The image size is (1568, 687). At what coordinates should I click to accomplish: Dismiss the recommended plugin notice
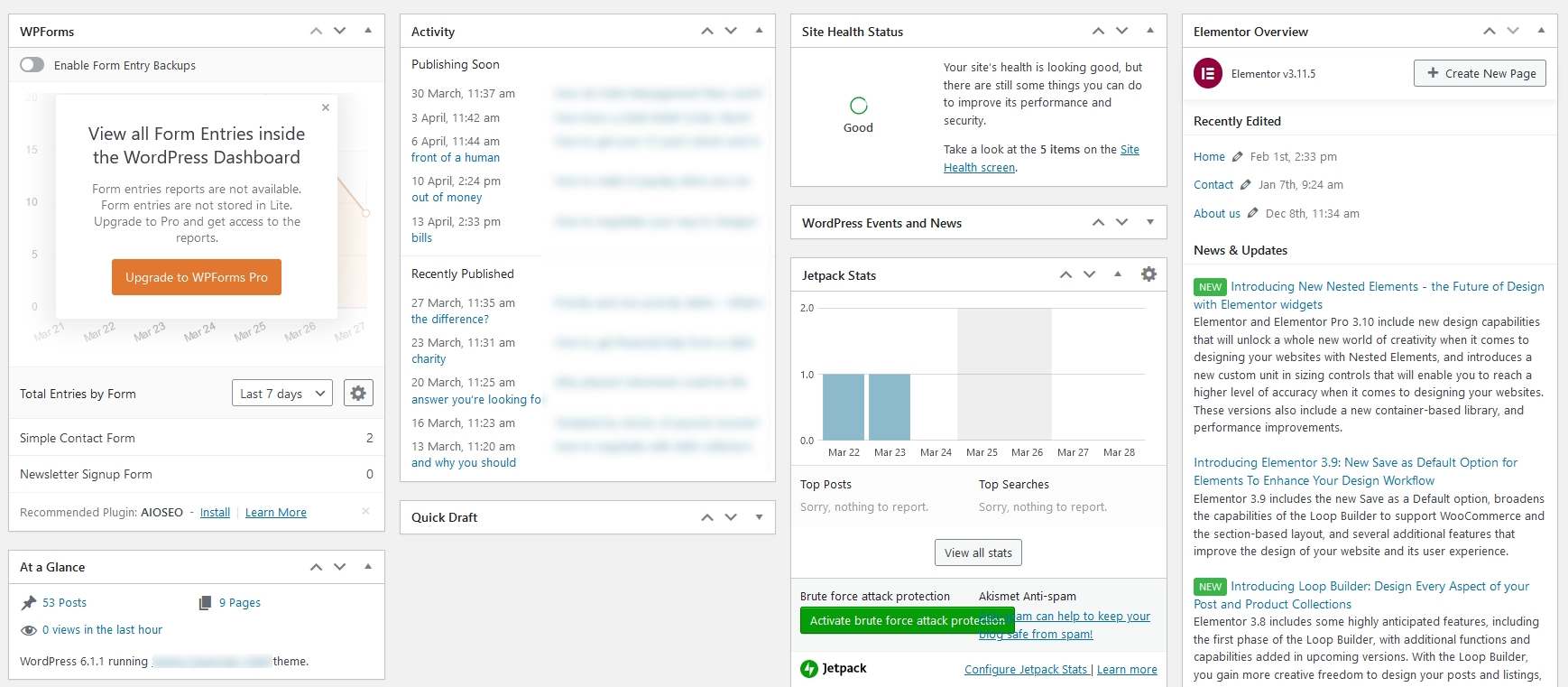pos(365,511)
